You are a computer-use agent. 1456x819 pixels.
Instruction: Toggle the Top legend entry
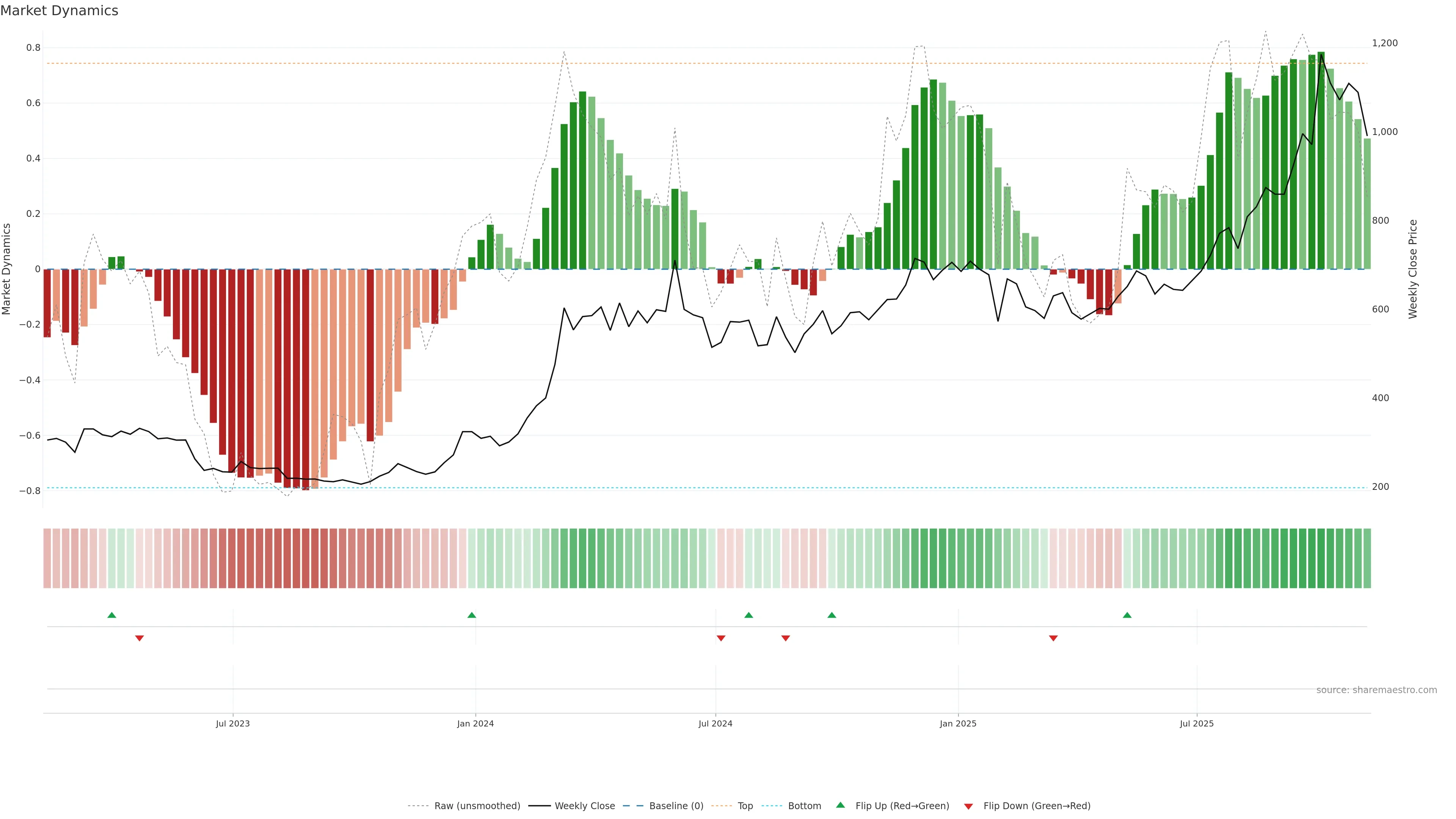745,806
